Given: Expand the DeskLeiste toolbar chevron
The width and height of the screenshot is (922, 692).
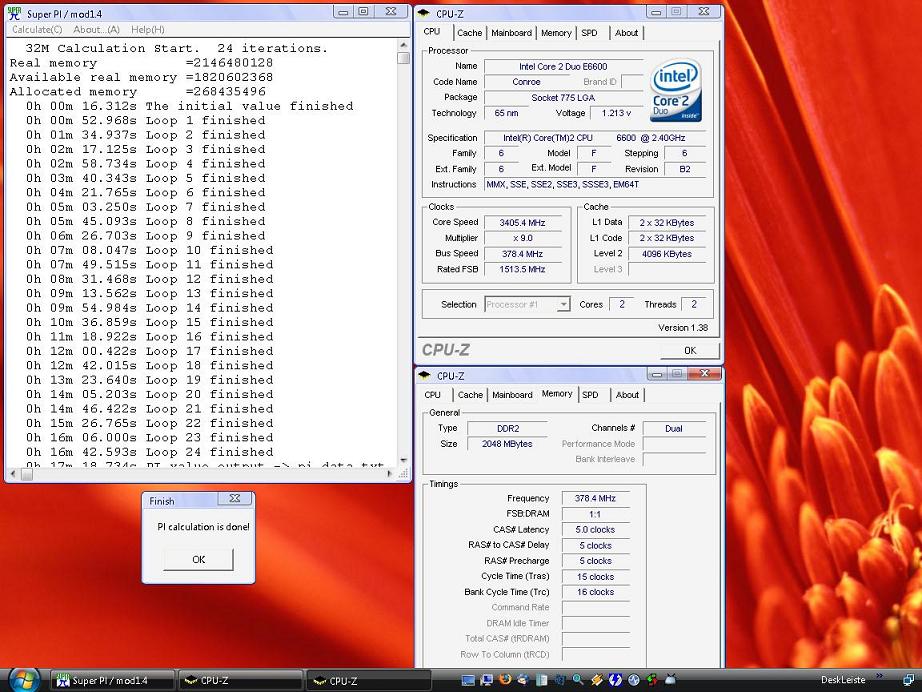Looking at the screenshot, I should tap(880, 676).
